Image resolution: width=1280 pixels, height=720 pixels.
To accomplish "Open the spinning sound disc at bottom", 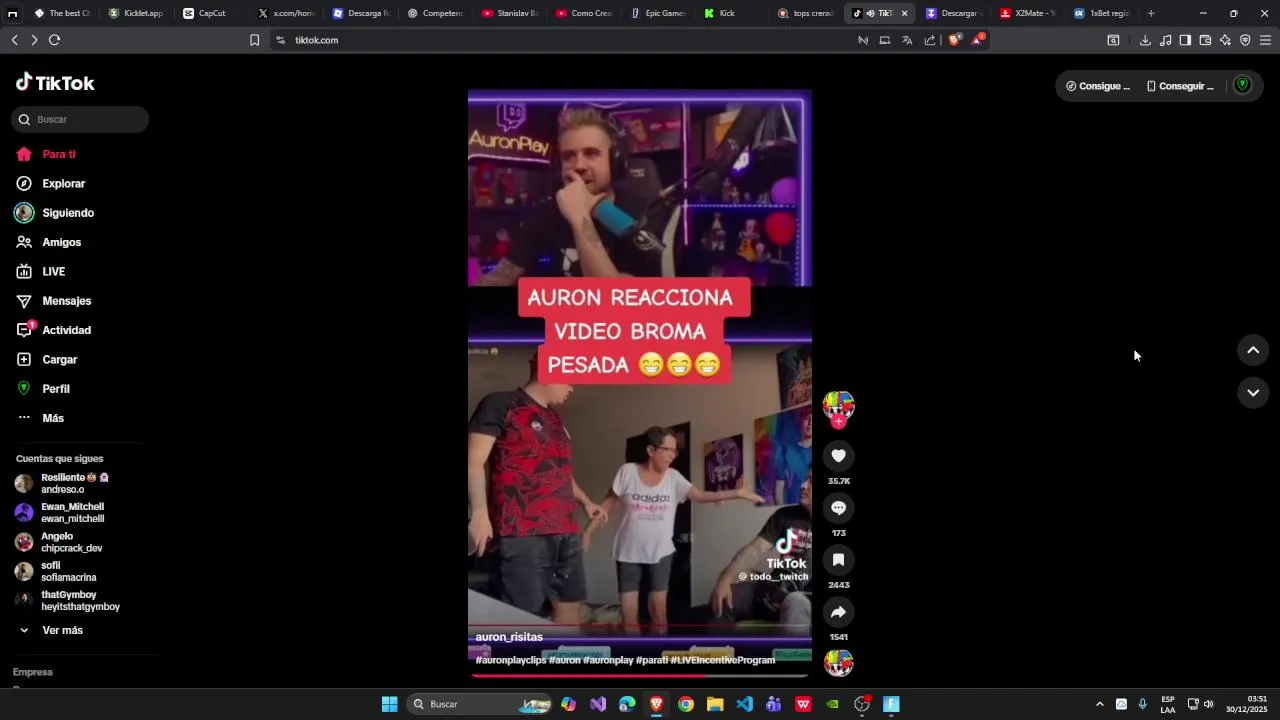I will tap(838, 663).
